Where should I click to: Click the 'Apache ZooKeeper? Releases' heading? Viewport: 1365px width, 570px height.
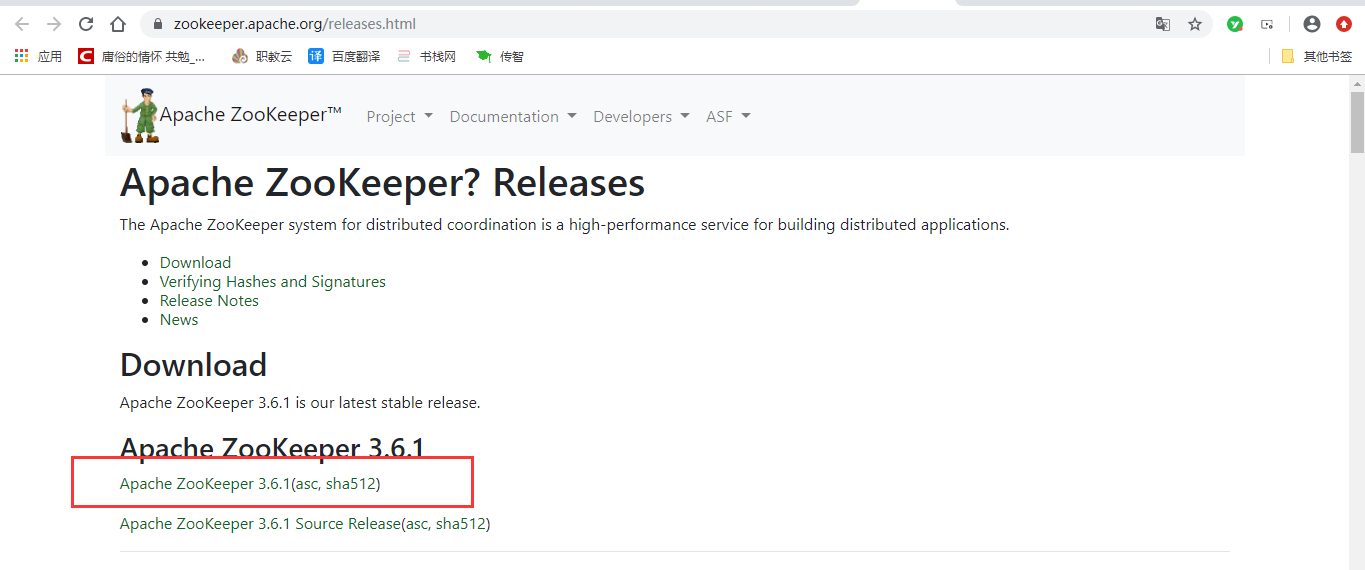[382, 183]
